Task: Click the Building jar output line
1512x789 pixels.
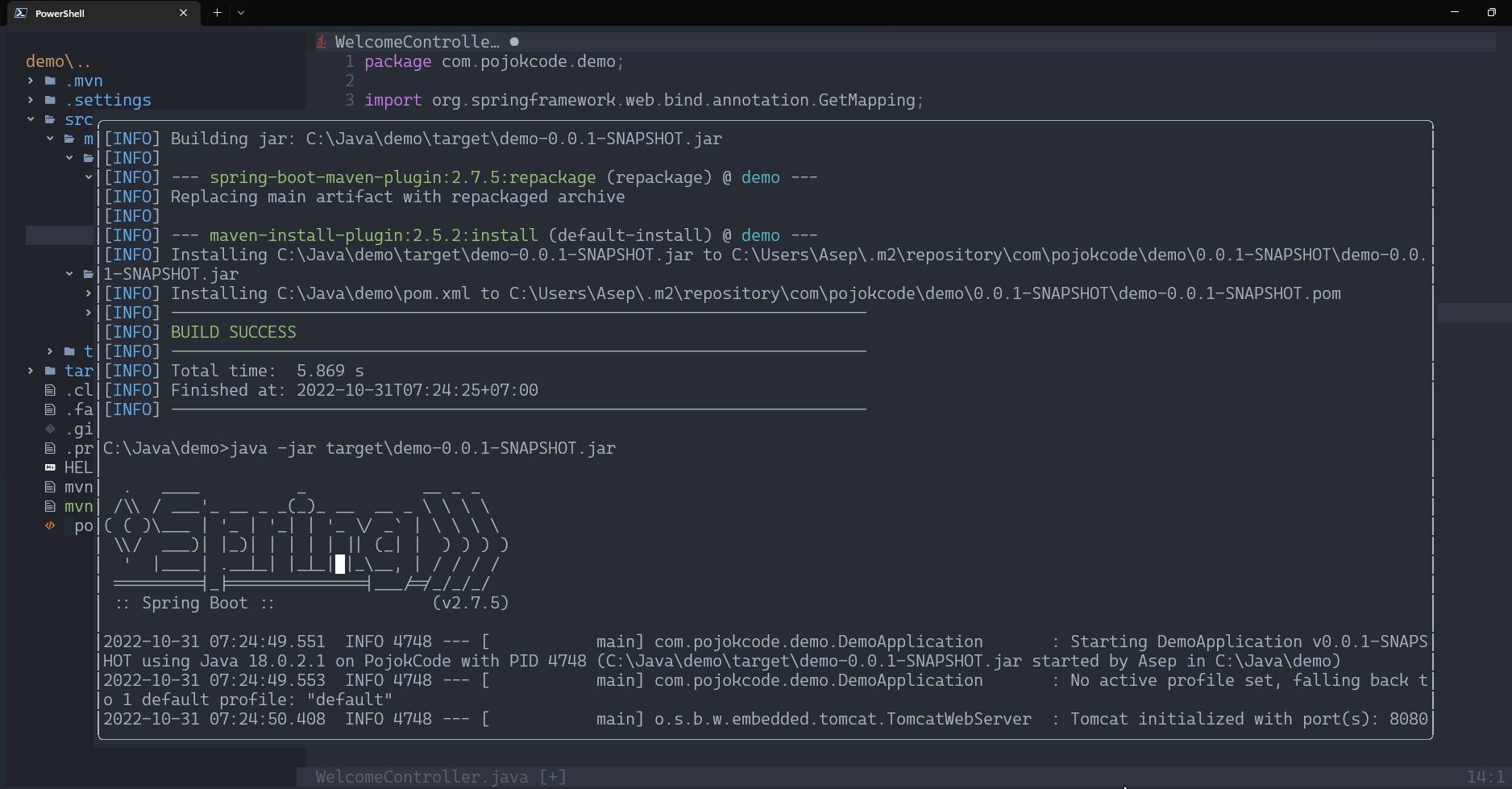Action: coord(413,139)
